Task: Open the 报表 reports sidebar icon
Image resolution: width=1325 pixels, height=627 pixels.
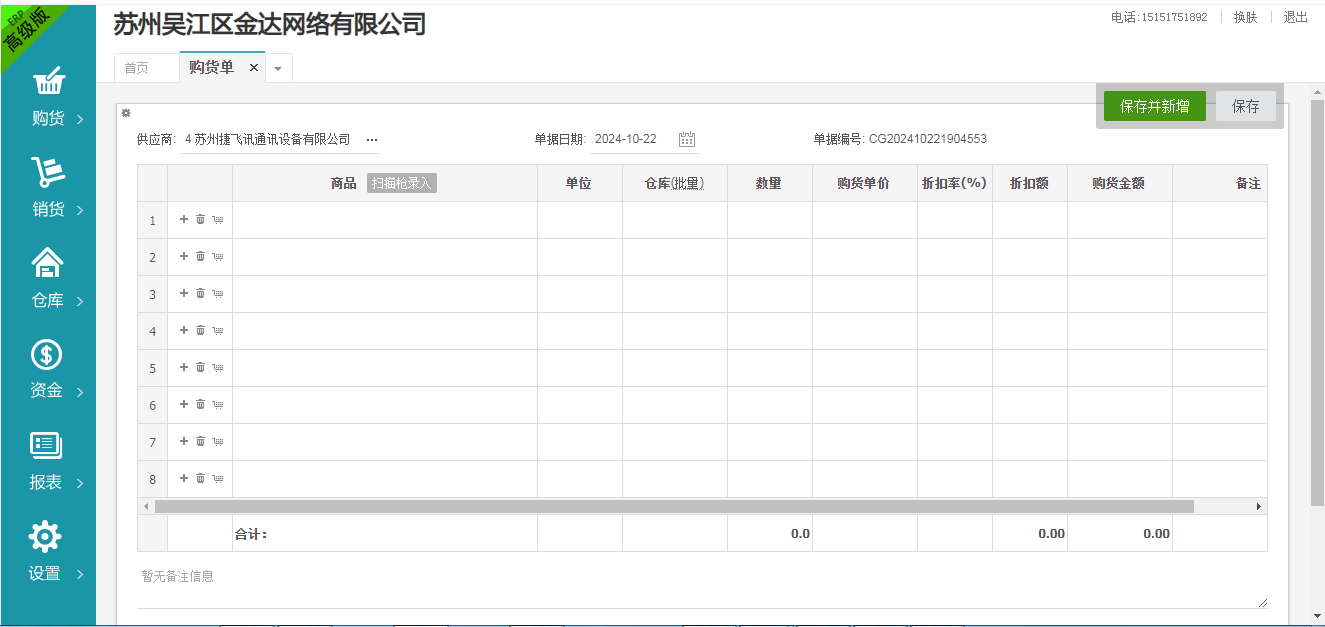Action: (x=47, y=446)
